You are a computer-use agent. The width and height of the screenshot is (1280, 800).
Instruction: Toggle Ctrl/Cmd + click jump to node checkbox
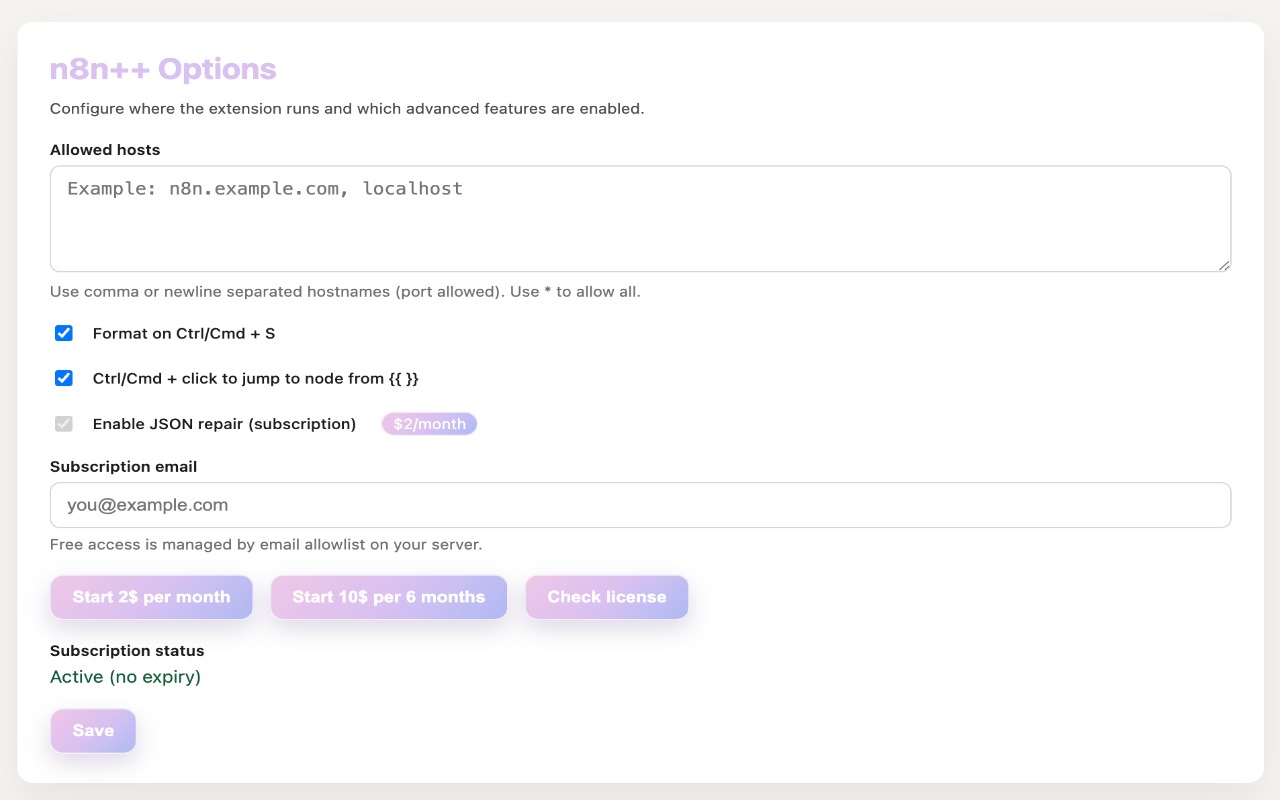tap(64, 378)
